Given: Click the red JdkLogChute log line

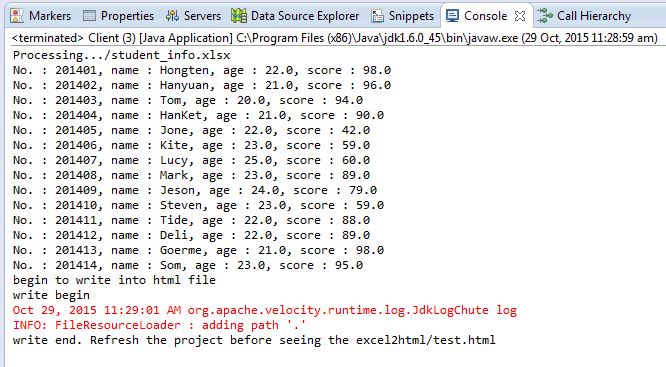Looking at the screenshot, I should (x=265, y=310).
